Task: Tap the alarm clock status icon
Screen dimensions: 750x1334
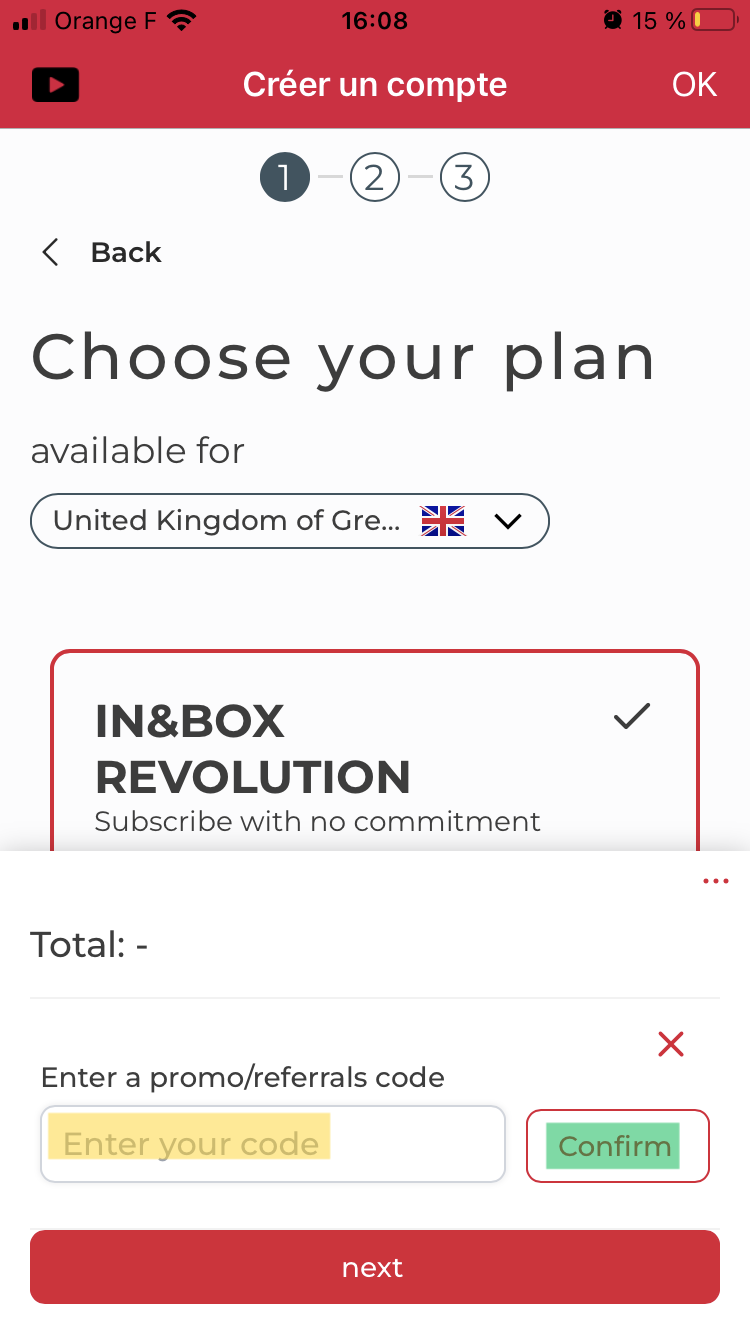Action: [612, 20]
